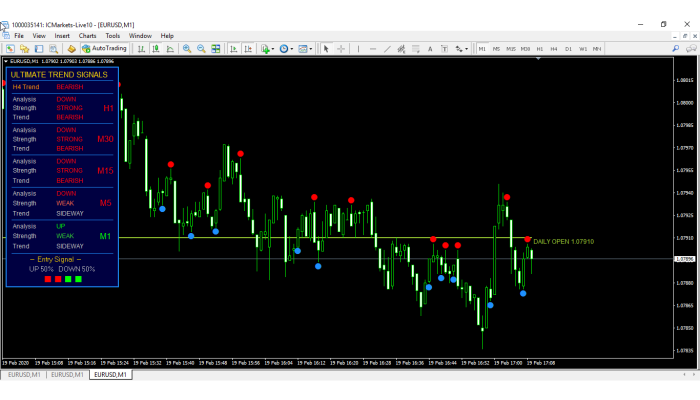The height and width of the screenshot is (400, 700).
Task: Expand the indicators list dropdown arrow
Action: 272,48
